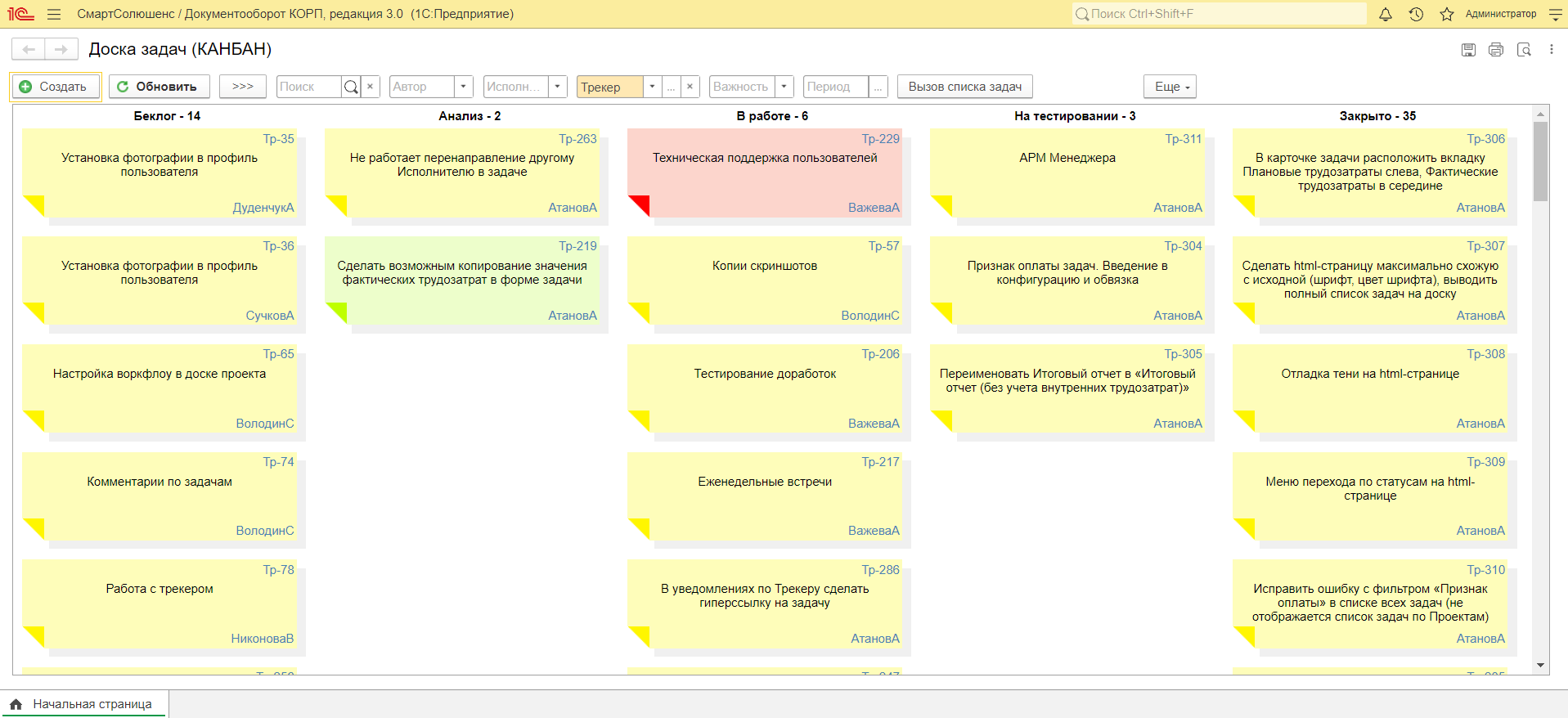Open card Tp-304 Признак оплаты задач

(x=1067, y=280)
